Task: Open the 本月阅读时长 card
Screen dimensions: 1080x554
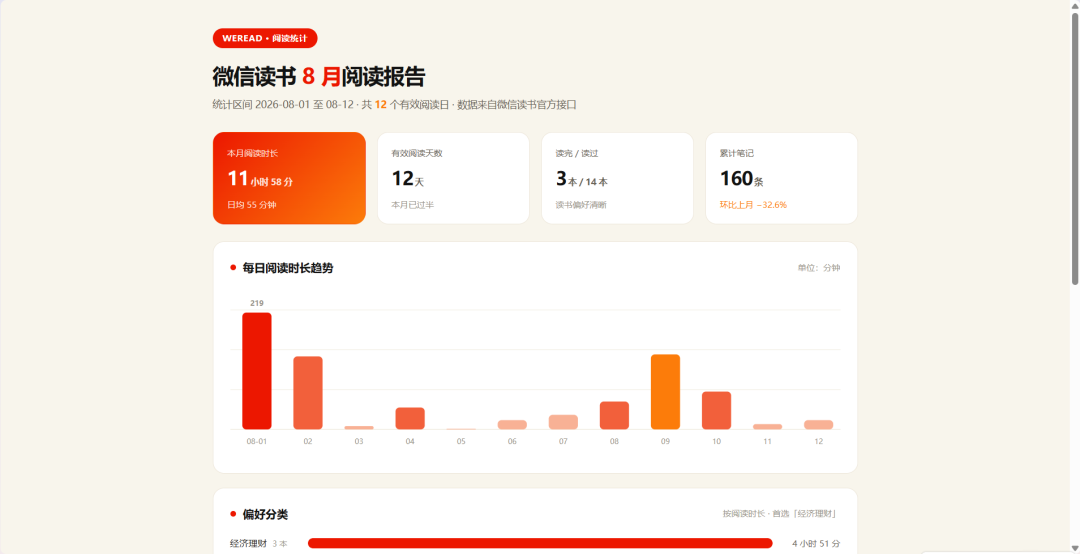Action: coord(289,178)
